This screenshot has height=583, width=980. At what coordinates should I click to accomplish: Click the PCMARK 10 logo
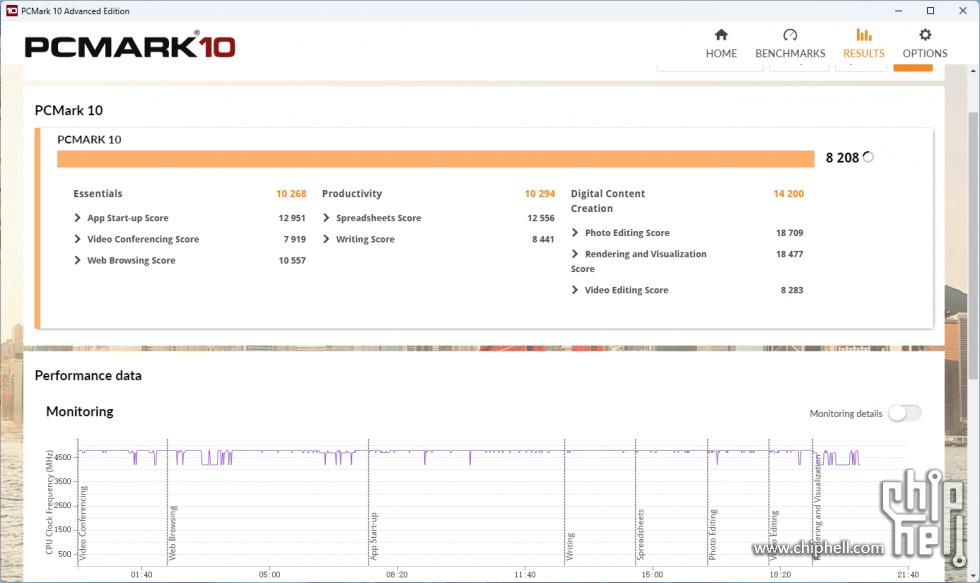130,46
